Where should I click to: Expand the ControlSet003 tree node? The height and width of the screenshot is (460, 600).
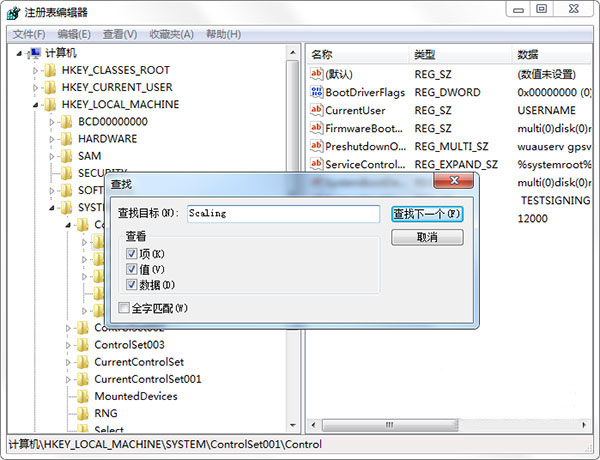click(x=68, y=345)
